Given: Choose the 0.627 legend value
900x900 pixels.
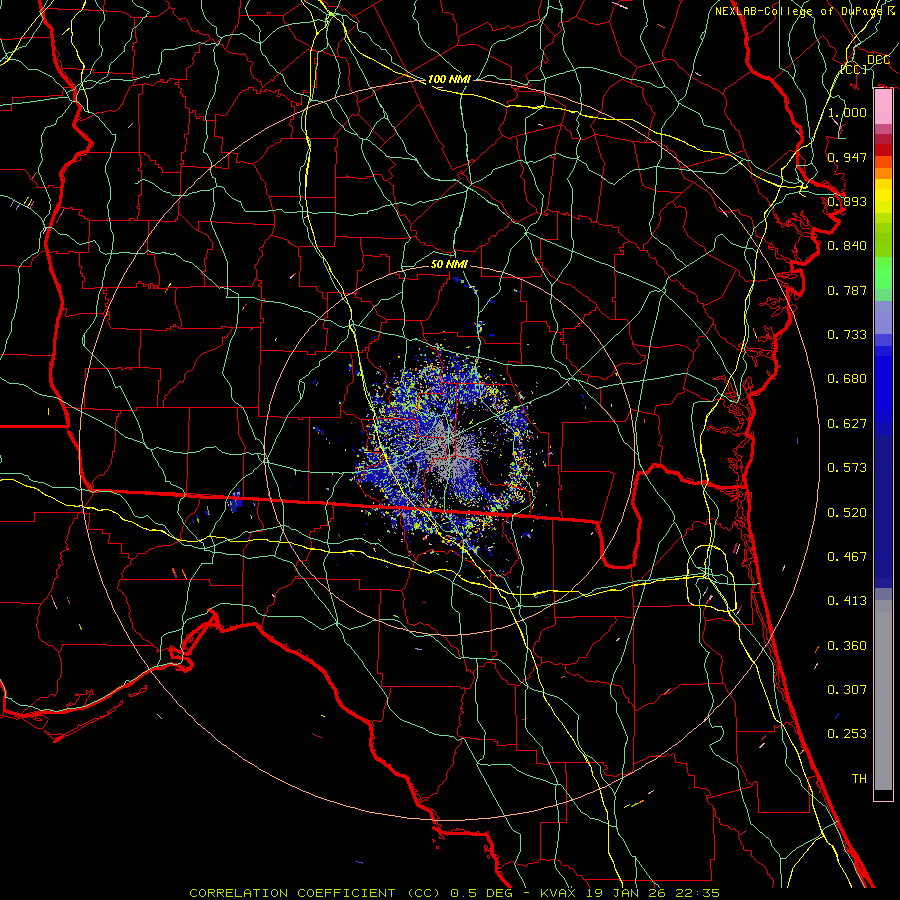Looking at the screenshot, I should pyautogui.click(x=847, y=424).
